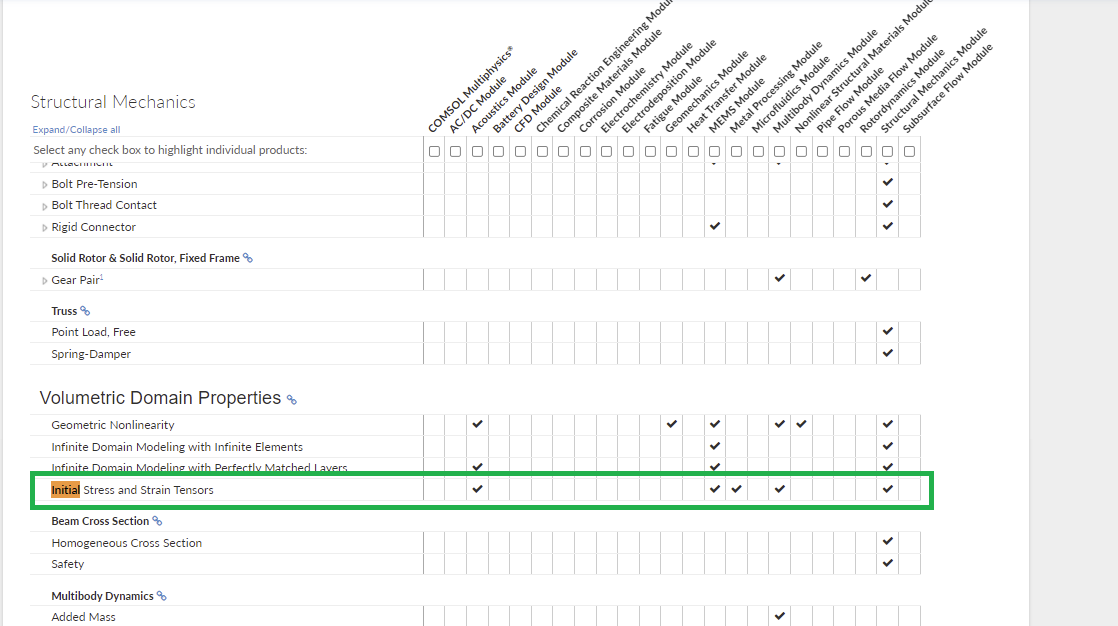
Task: Click link icon after Solid Rotor, Fixed Frame
Action: click(x=248, y=258)
